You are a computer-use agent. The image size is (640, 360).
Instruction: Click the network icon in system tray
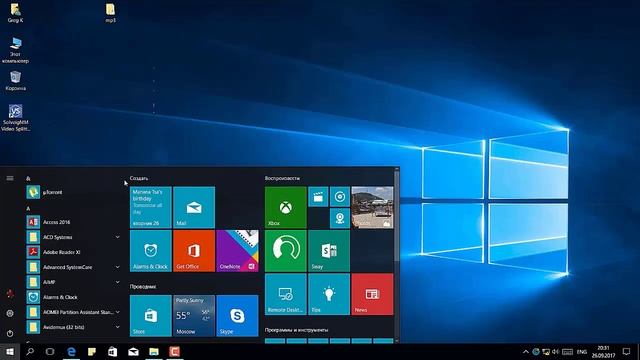(x=546, y=351)
